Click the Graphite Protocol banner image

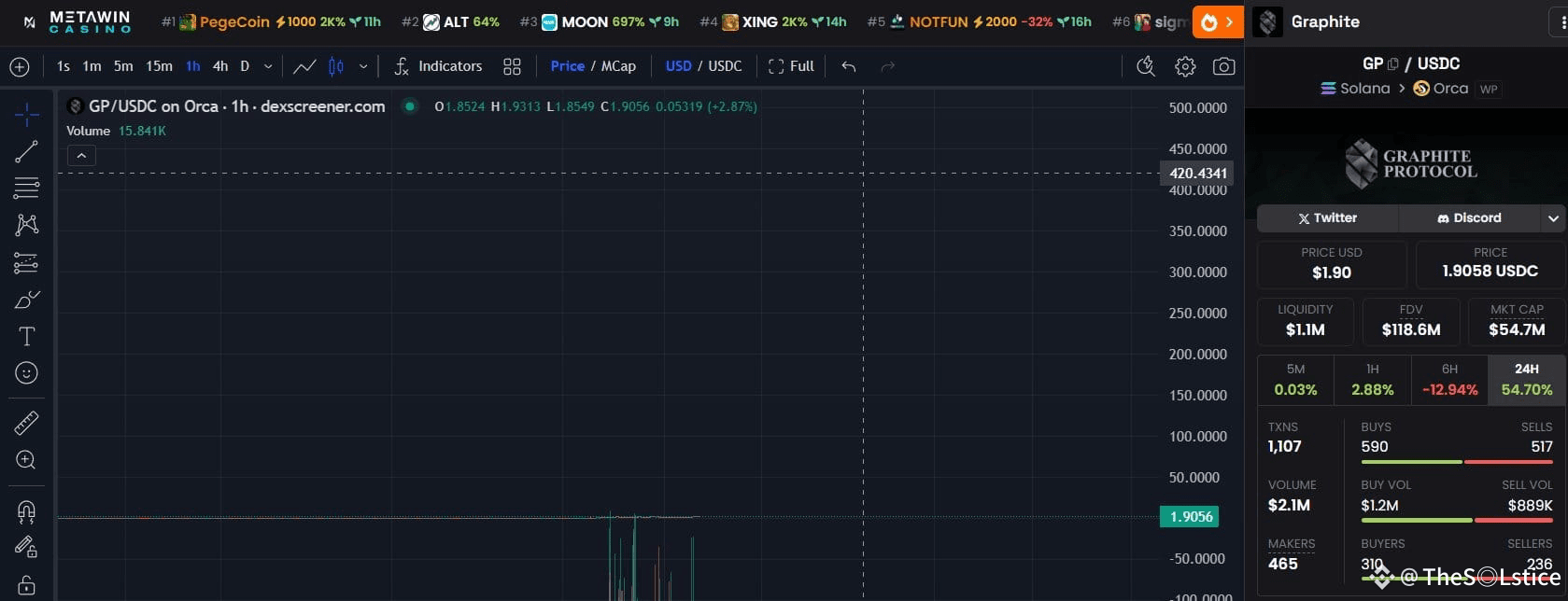(x=1406, y=163)
